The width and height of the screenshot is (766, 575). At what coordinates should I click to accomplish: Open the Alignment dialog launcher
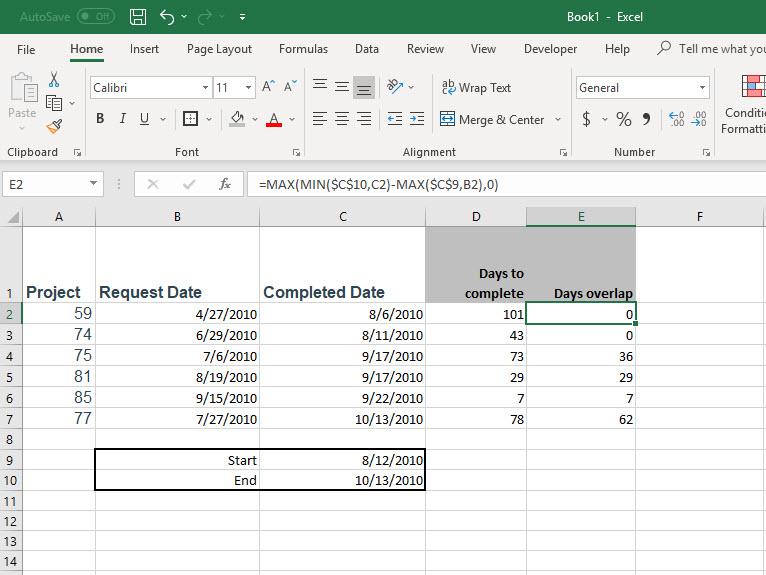(x=563, y=152)
